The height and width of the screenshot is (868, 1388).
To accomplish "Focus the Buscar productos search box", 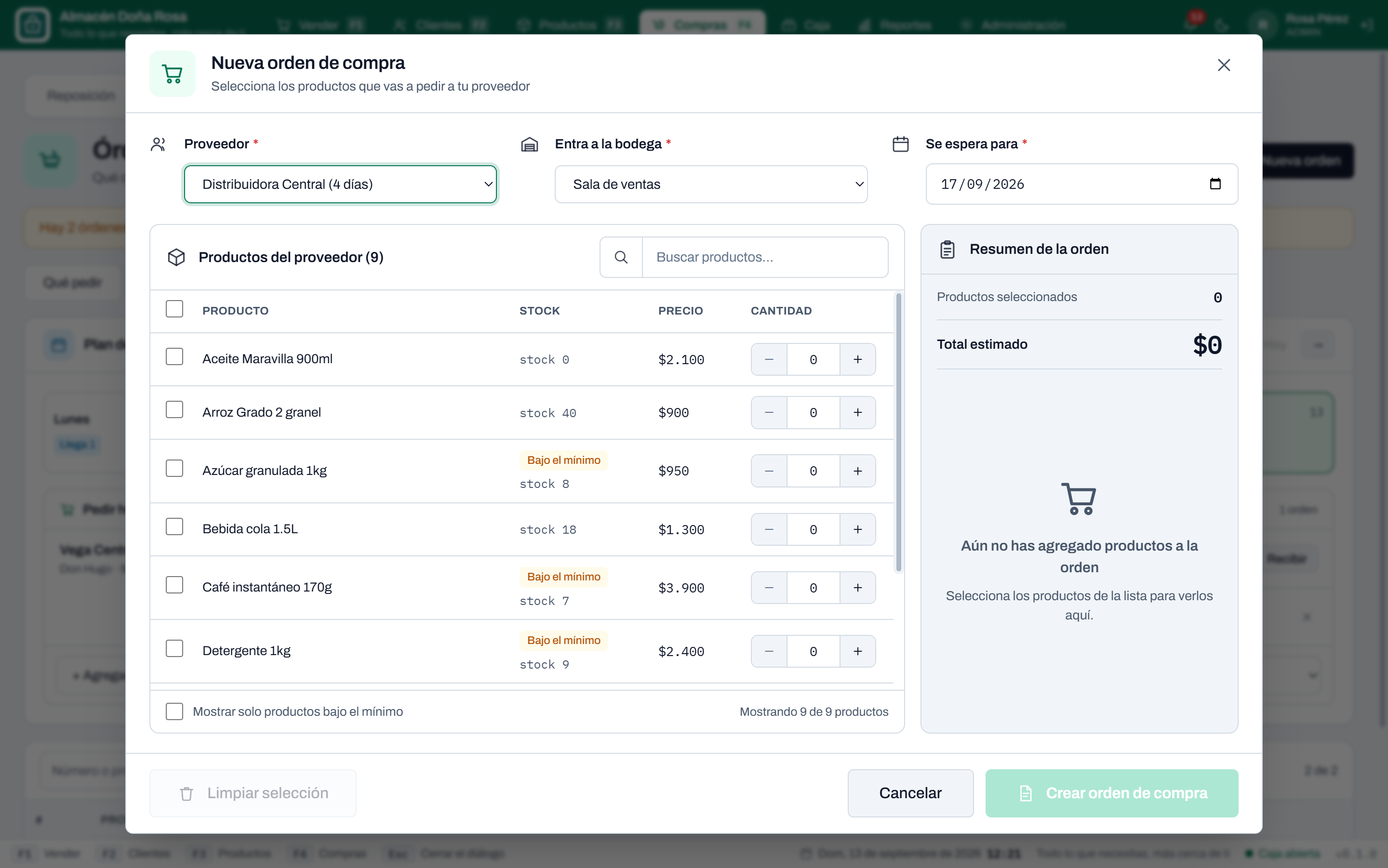I will point(765,257).
